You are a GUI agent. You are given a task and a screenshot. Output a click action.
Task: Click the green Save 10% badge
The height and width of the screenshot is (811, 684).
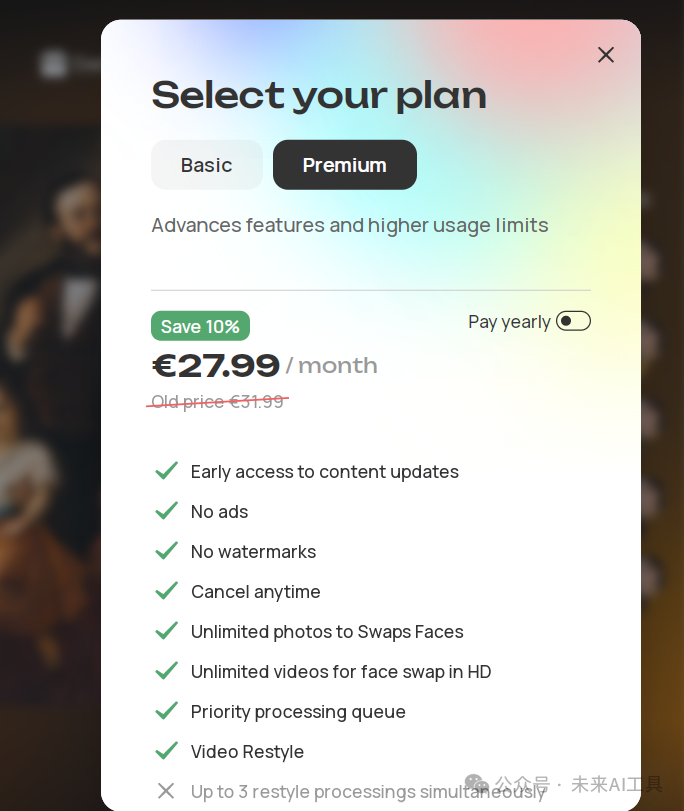[200, 326]
